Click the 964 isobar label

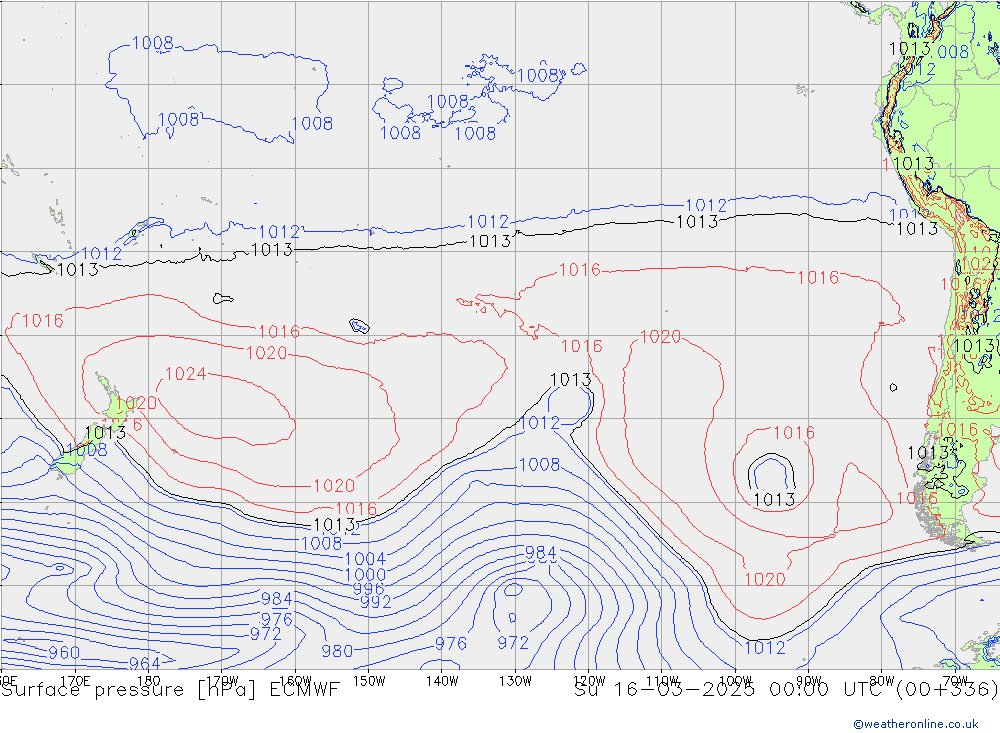click(144, 663)
